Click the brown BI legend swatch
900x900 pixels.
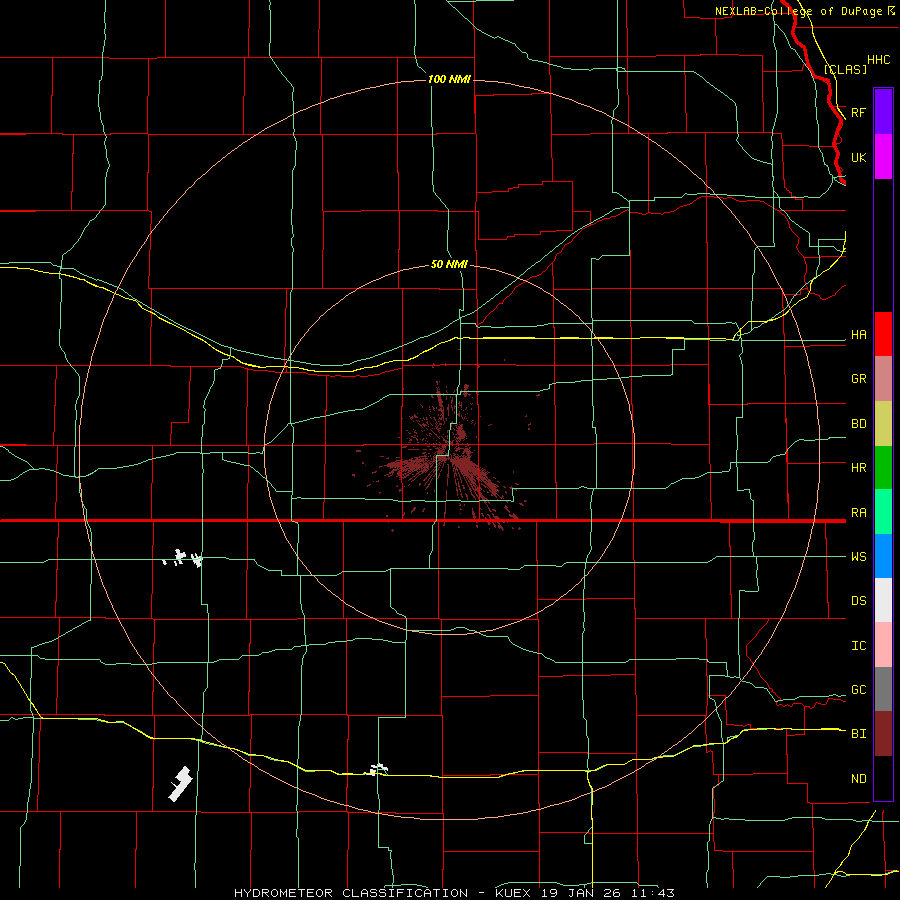883,734
